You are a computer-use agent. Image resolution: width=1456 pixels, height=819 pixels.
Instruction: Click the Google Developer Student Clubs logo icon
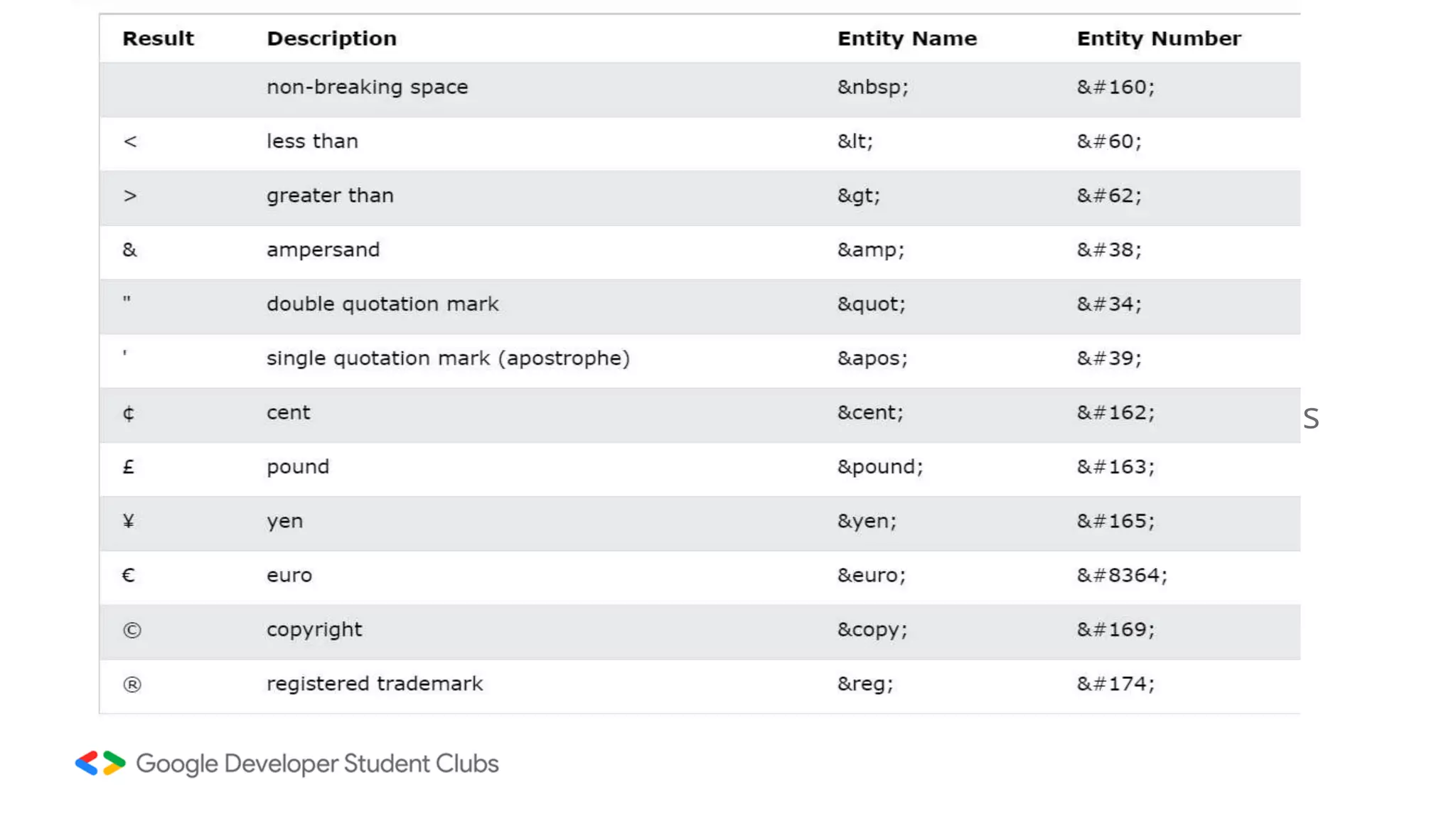click(100, 763)
